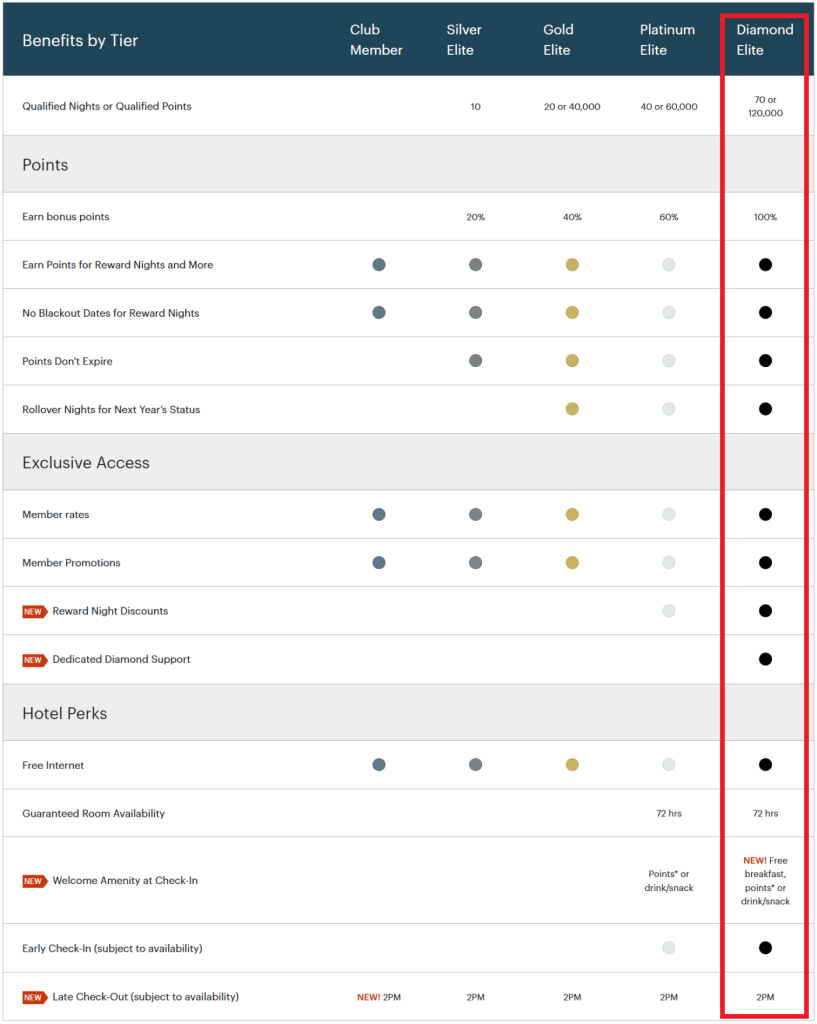Click the Earn bonus points row label
817x1024 pixels.
tap(66, 217)
